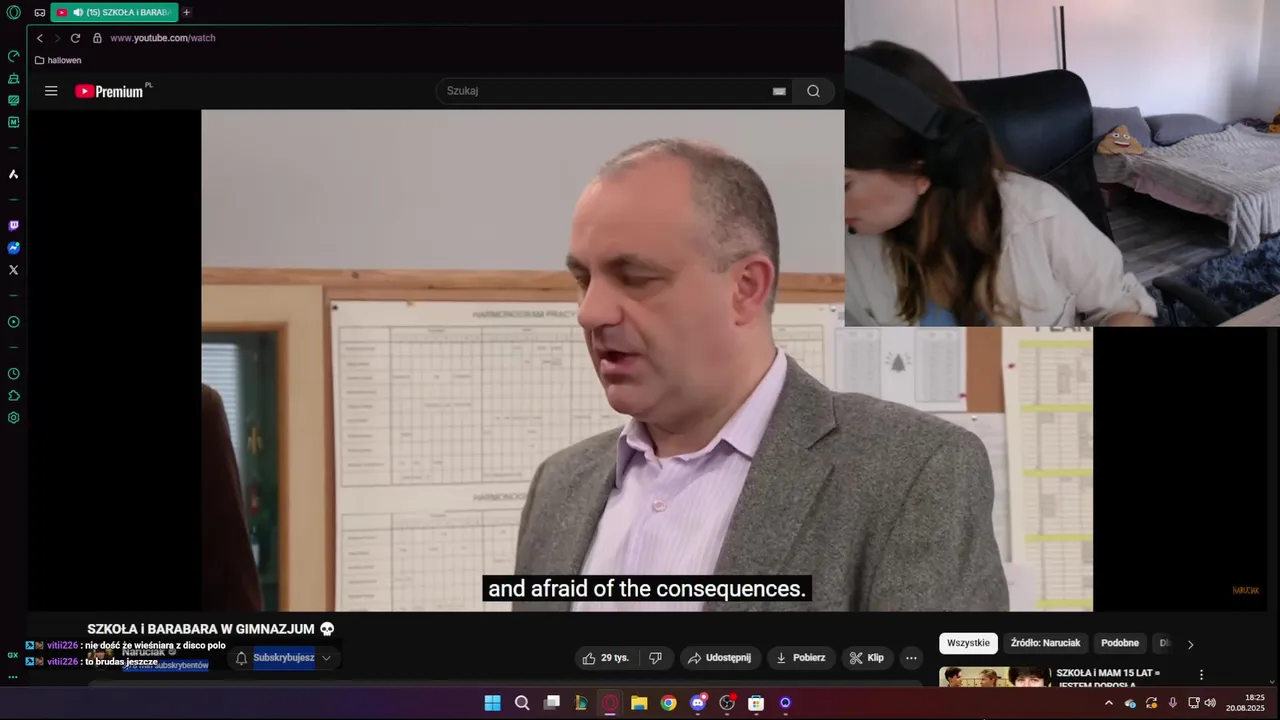Open the YouTube hamburger guide menu
Screen dimensions: 1280x720
click(51, 91)
